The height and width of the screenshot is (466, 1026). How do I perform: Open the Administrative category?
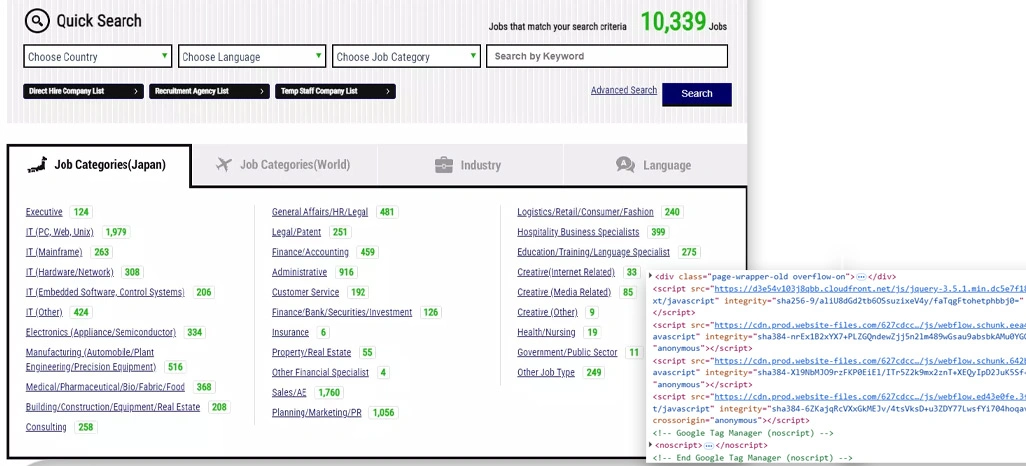[x=300, y=272]
